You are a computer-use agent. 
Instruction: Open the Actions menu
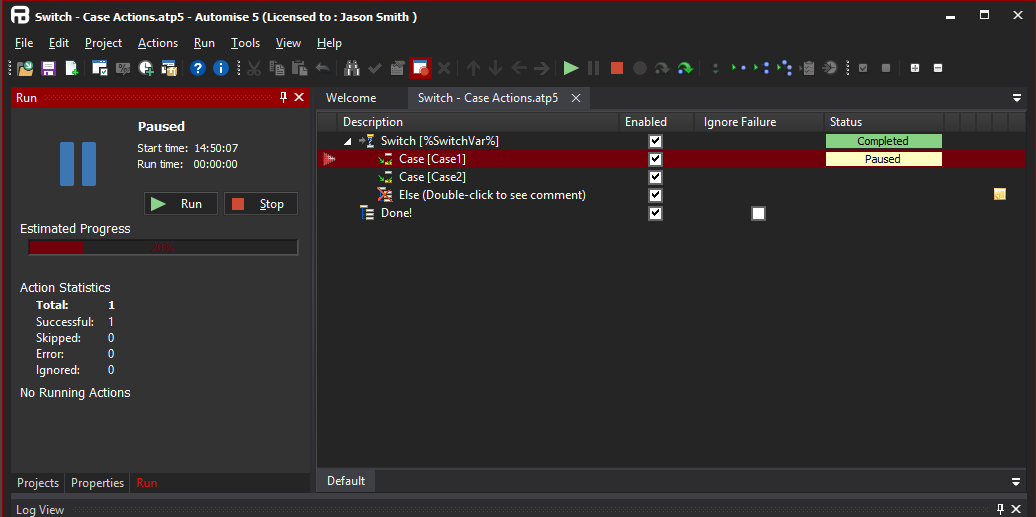point(158,43)
